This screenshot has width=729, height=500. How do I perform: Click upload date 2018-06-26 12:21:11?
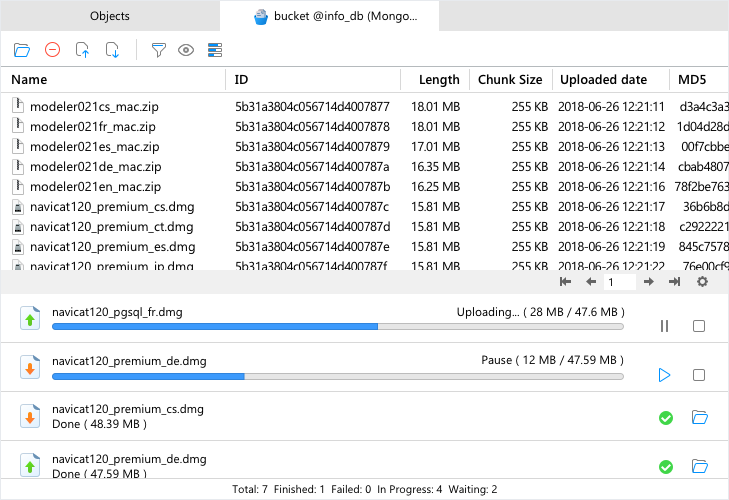click(x=611, y=107)
